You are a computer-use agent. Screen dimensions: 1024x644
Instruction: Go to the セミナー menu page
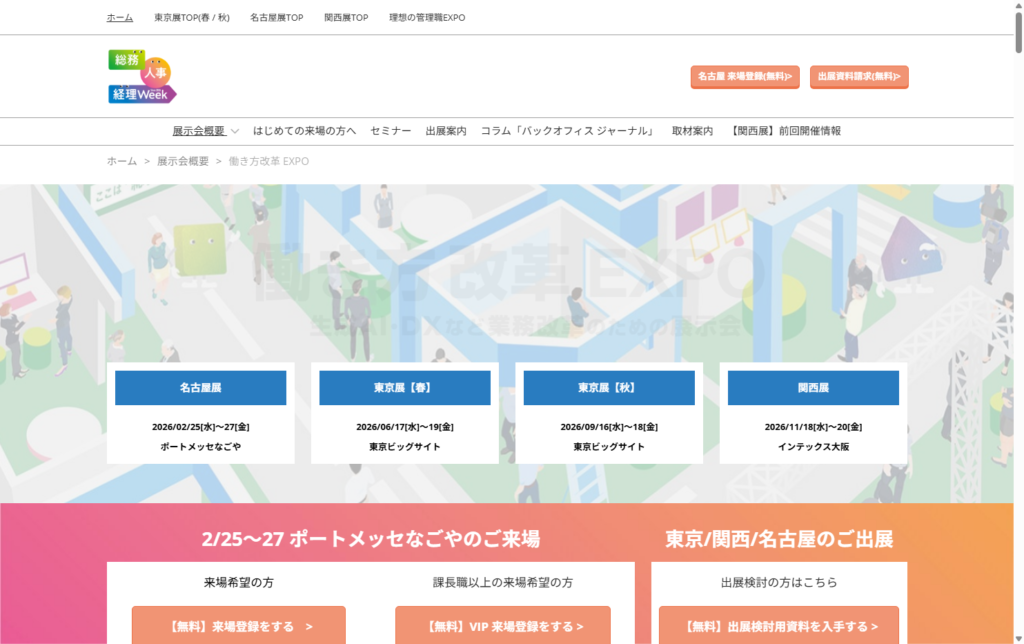point(390,131)
